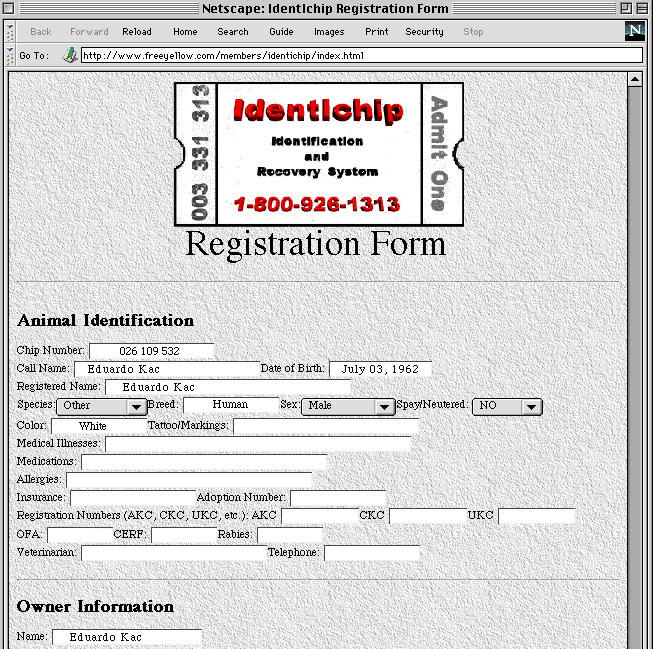Click the Owner Information heading
Image resolution: width=653 pixels, height=649 pixels.
[x=95, y=607]
